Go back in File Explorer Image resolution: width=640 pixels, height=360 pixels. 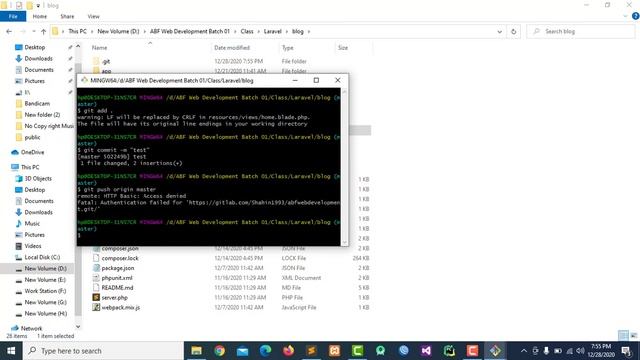[x=9, y=31]
